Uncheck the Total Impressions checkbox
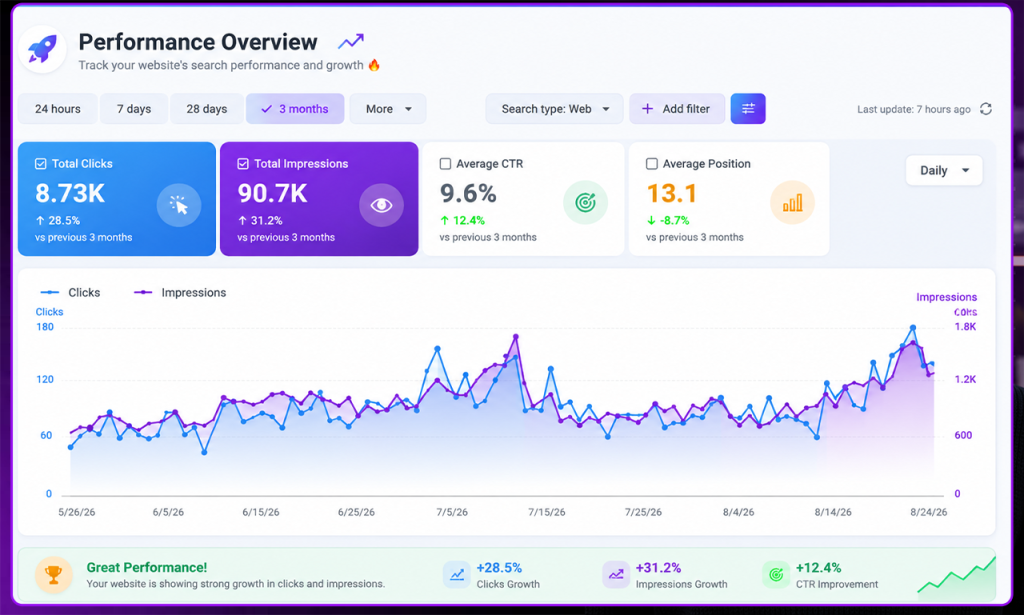Viewport: 1024px width, 615px height. (243, 164)
